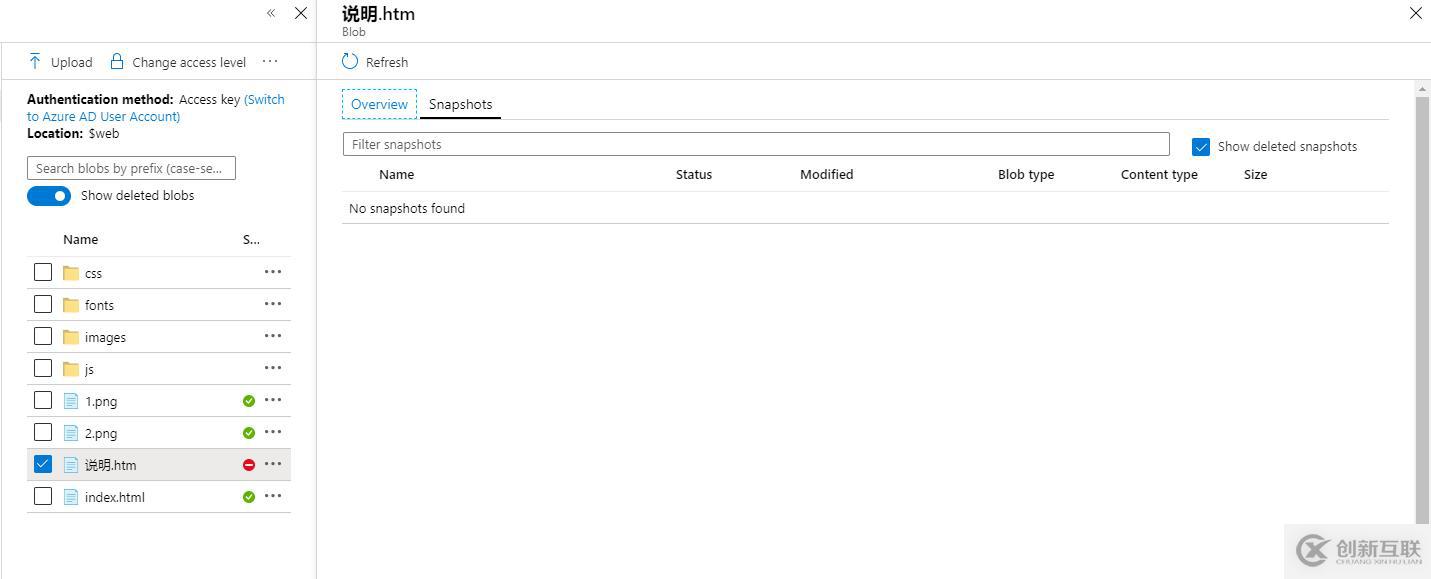This screenshot has height=579, width=1431.
Task: Sort snapshots by Name column header
Action: click(397, 174)
